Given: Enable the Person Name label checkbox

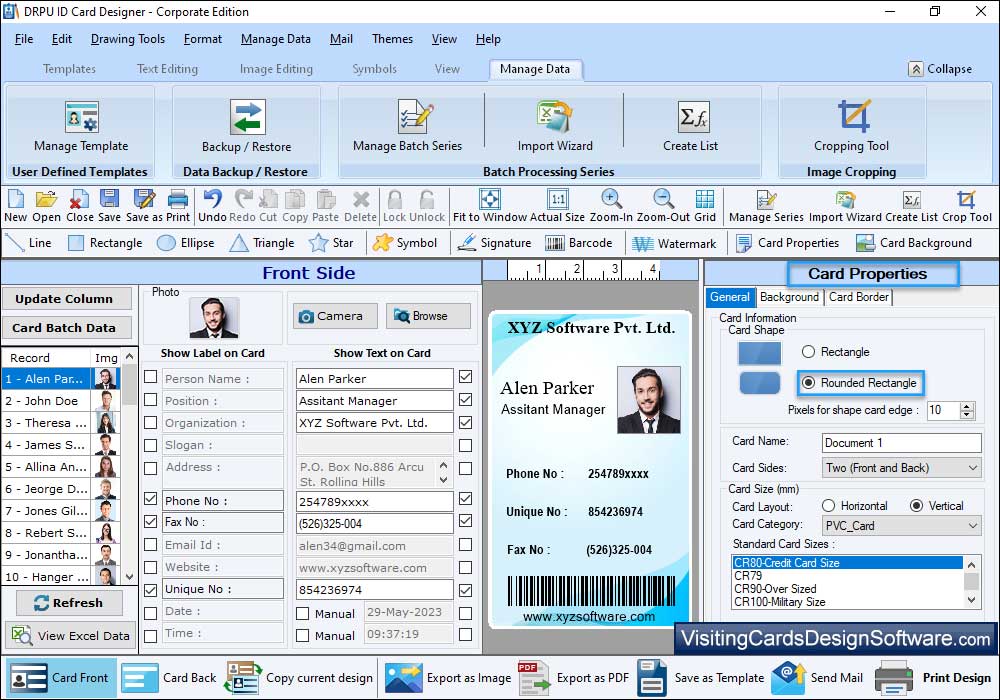Looking at the screenshot, I should [151, 377].
